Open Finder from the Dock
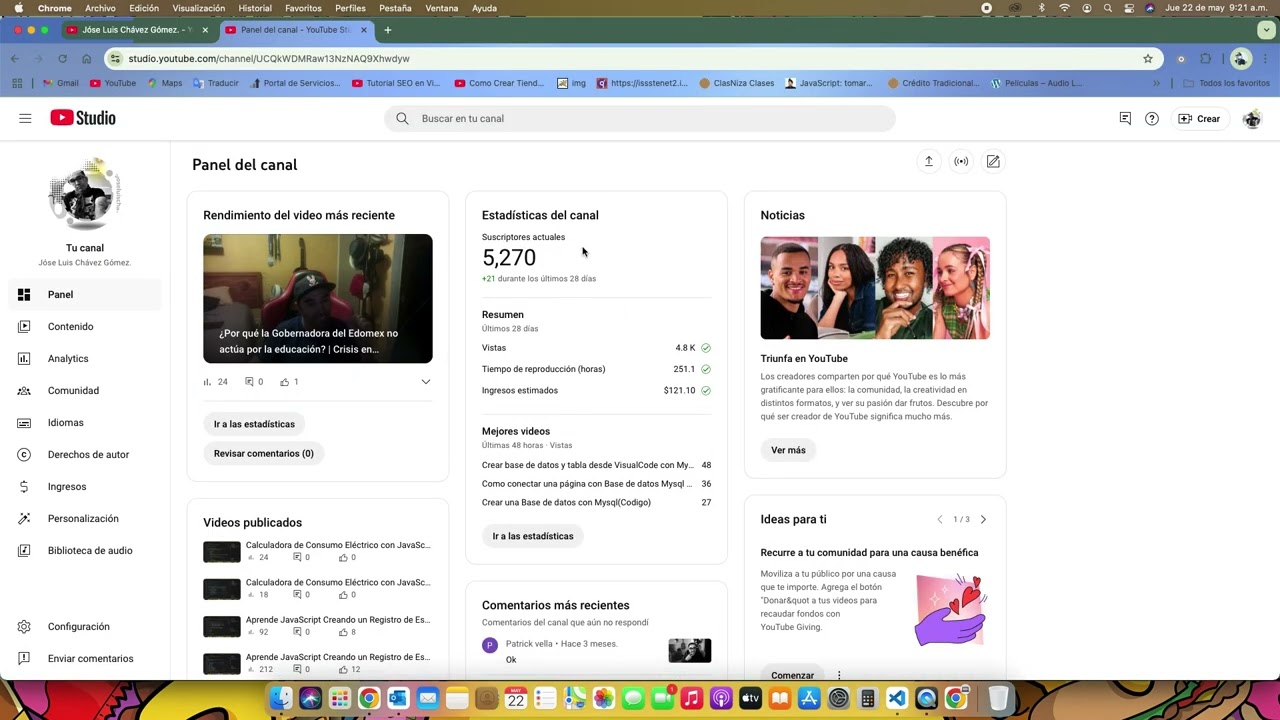 tap(281, 698)
